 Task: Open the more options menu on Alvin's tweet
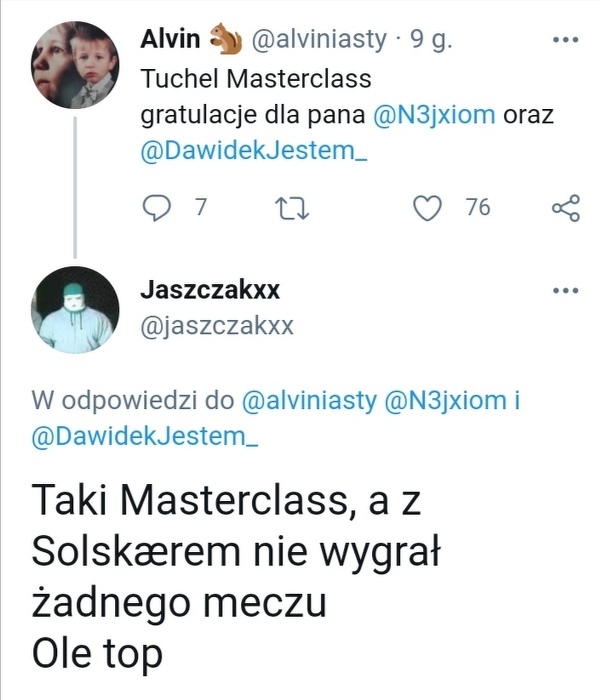click(566, 40)
